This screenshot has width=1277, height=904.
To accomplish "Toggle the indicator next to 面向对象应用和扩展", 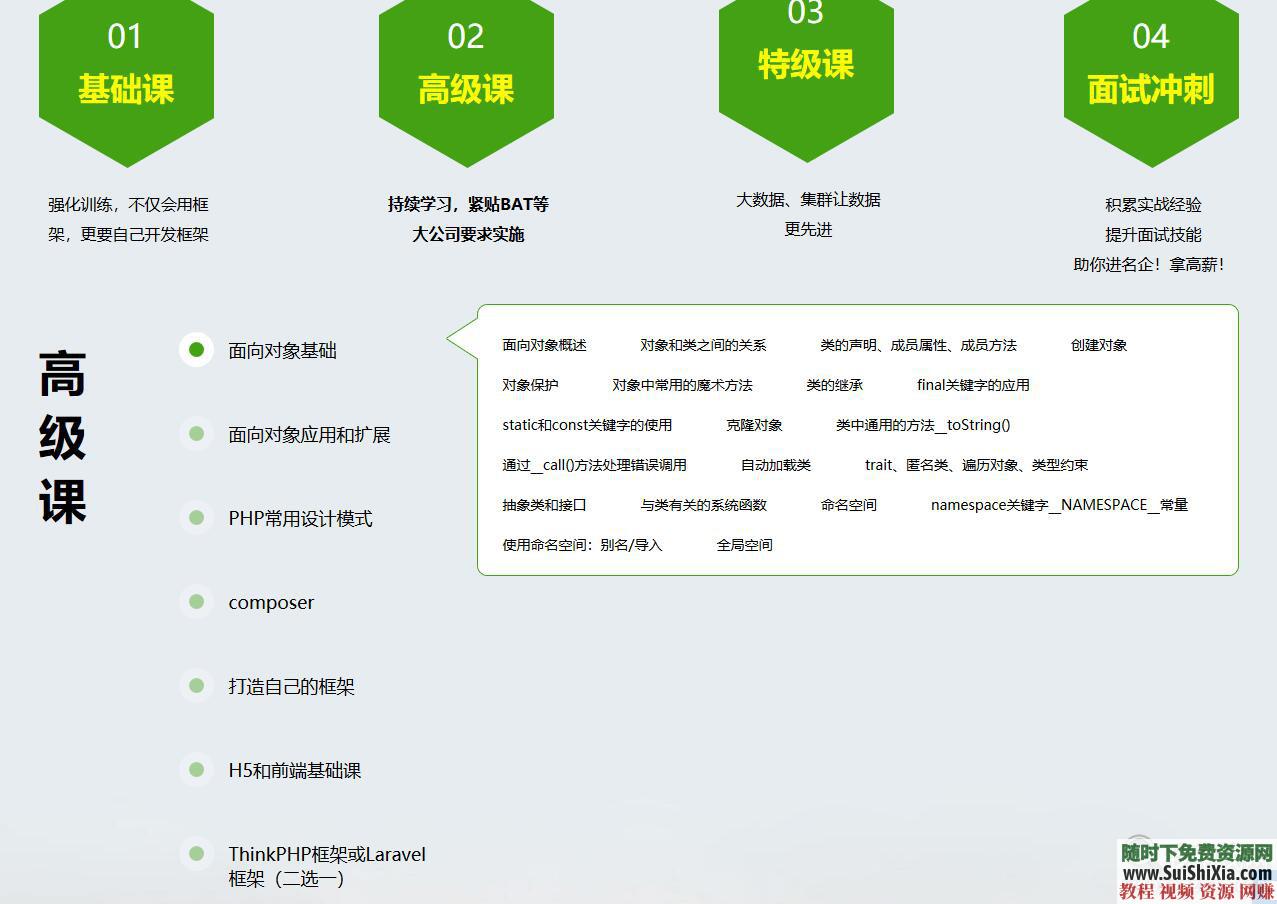I will click(x=196, y=434).
